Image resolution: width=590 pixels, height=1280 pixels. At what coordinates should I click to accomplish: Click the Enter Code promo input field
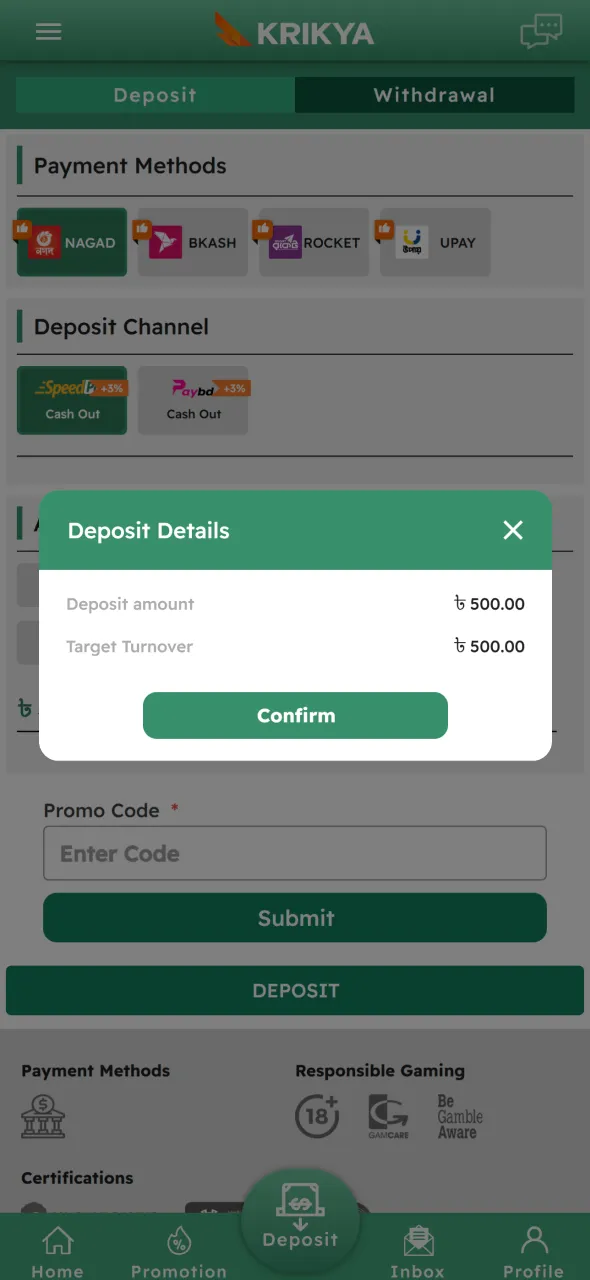(x=295, y=853)
